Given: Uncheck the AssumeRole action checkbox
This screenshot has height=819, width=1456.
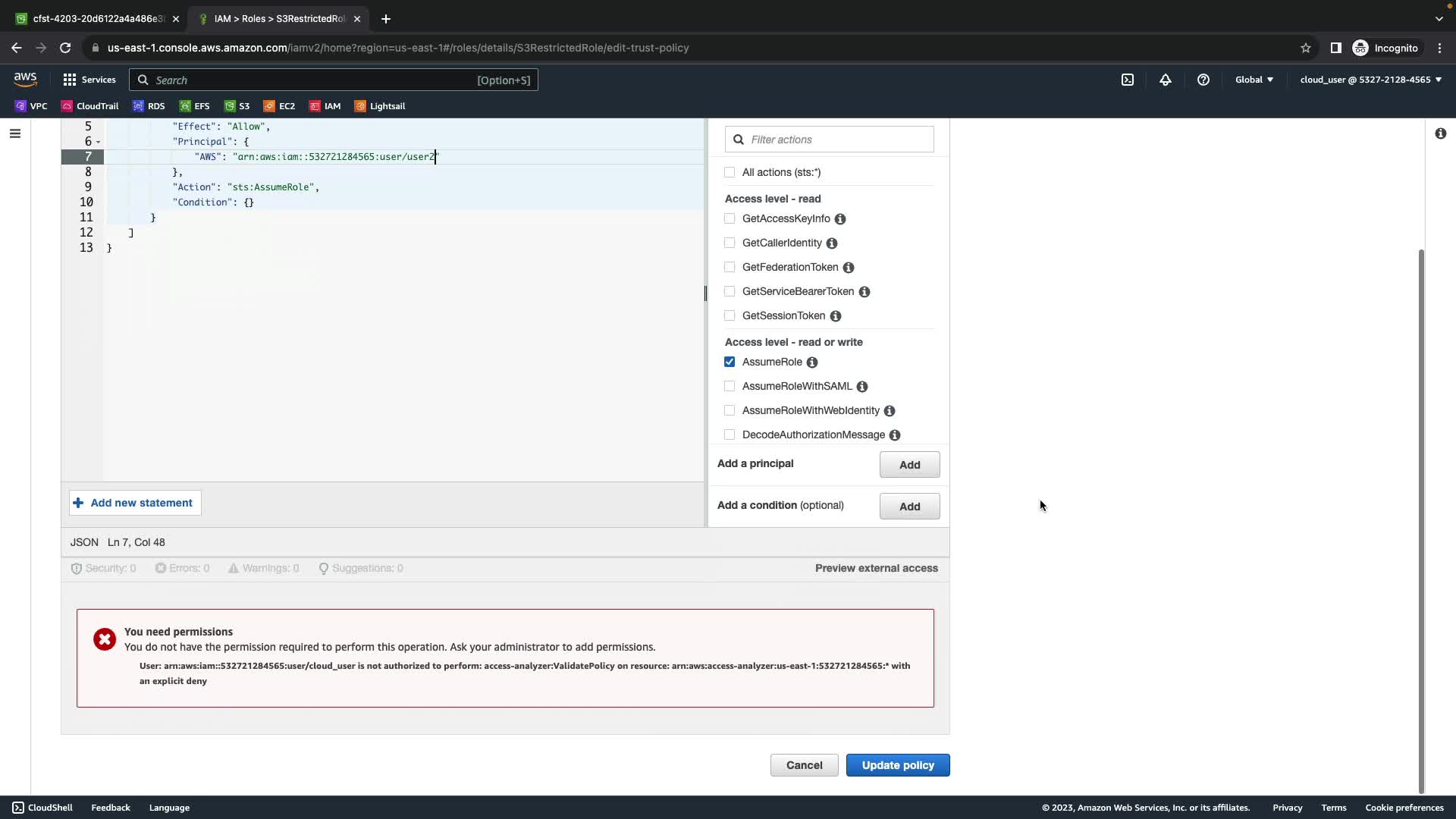Looking at the screenshot, I should click(730, 362).
